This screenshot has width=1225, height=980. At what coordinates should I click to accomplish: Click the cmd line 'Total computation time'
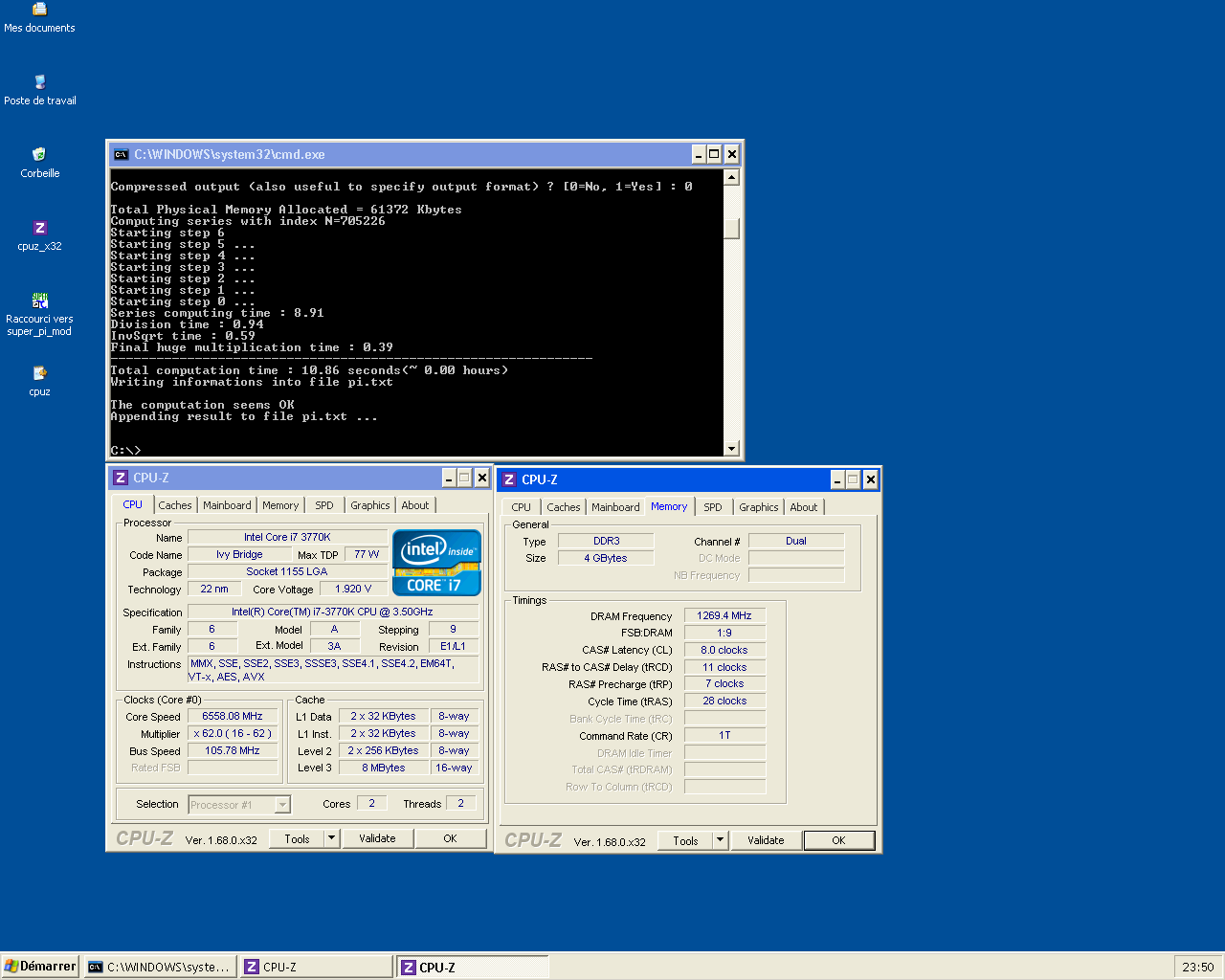point(309,370)
